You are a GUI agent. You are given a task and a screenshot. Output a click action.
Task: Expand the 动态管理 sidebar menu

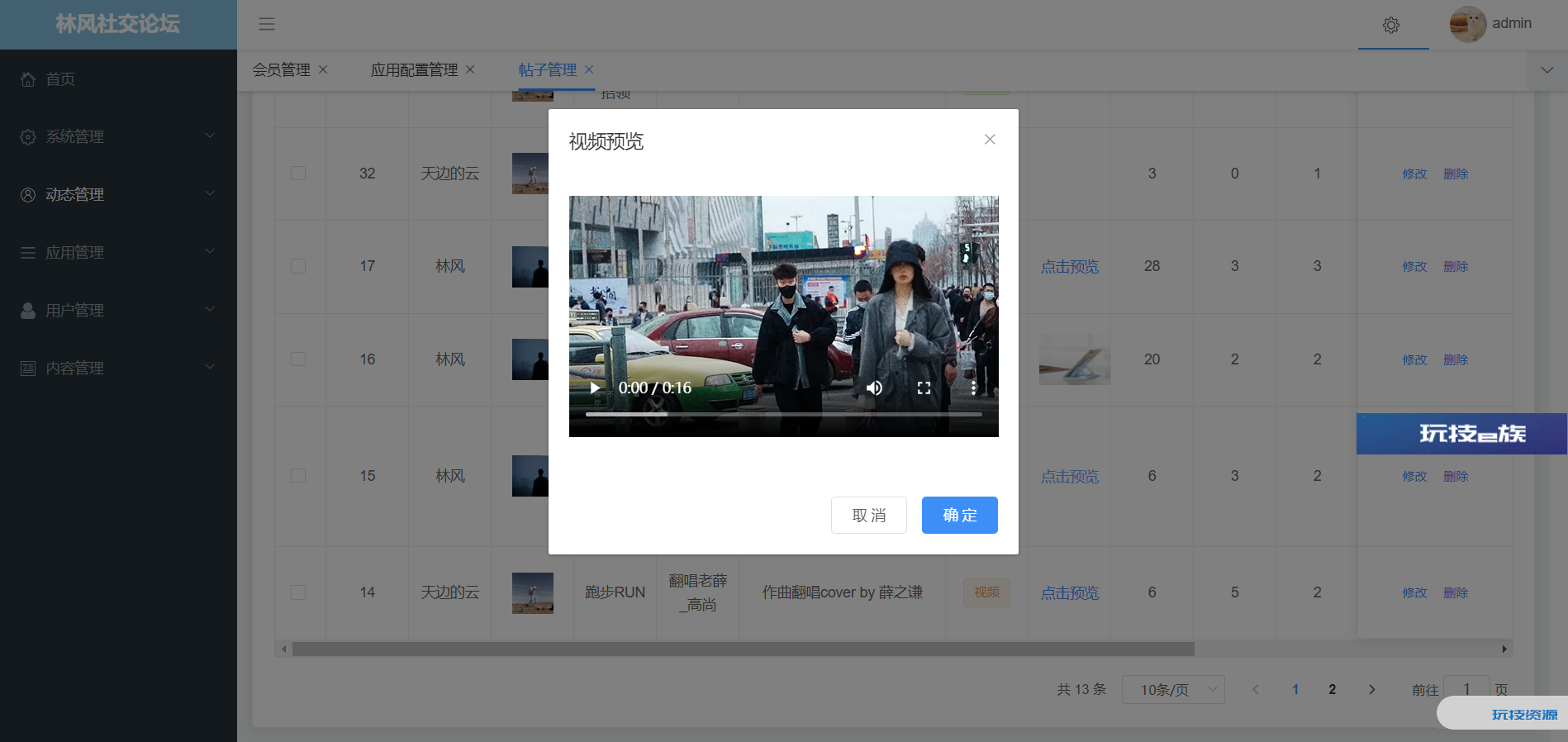pos(118,194)
